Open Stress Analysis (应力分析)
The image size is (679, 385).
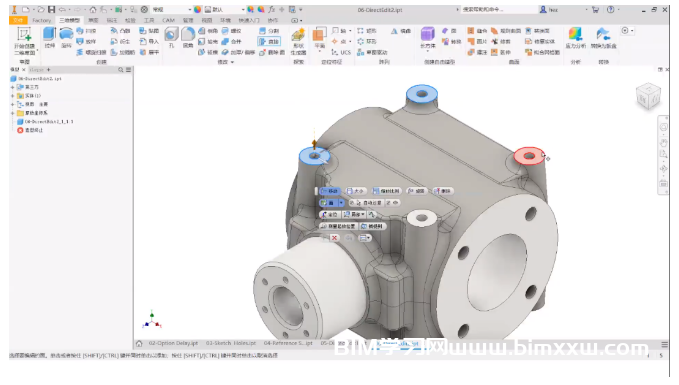coord(576,38)
